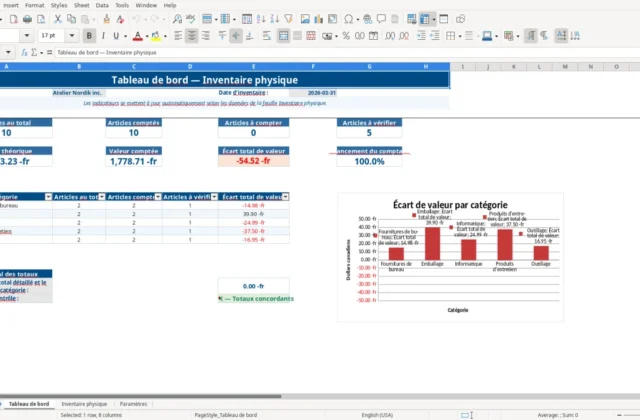
Task: Click the Insert Chart icon
Action: 319,19
